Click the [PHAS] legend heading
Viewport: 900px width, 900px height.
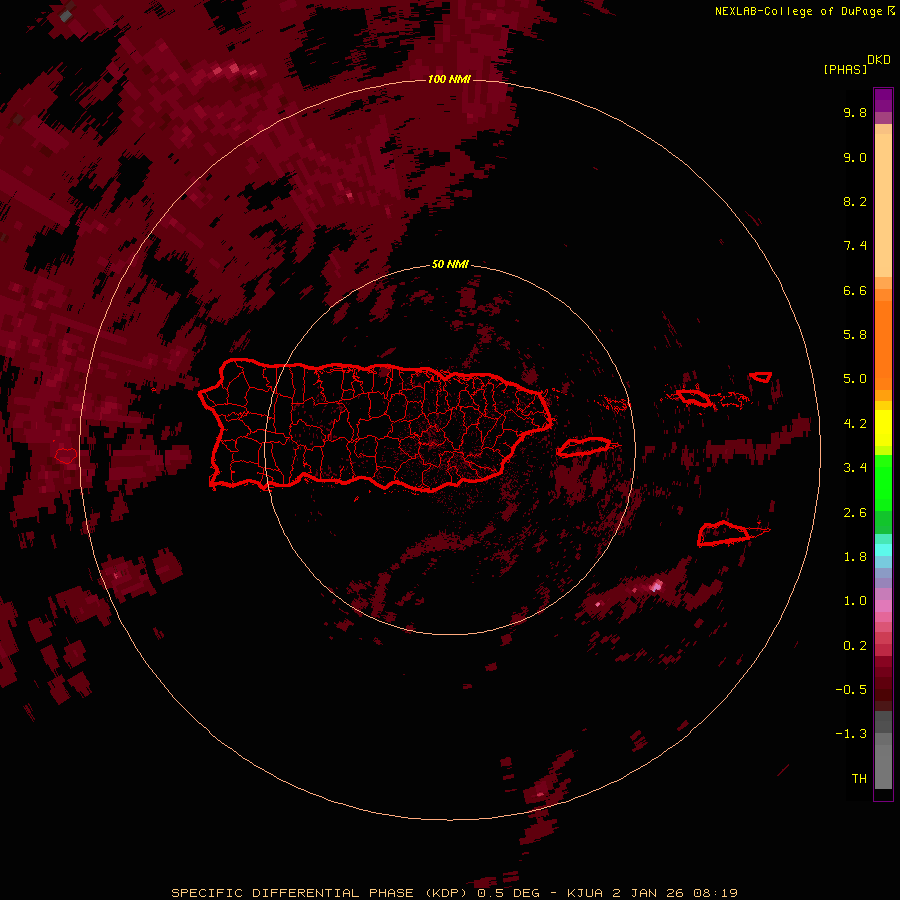(845, 69)
